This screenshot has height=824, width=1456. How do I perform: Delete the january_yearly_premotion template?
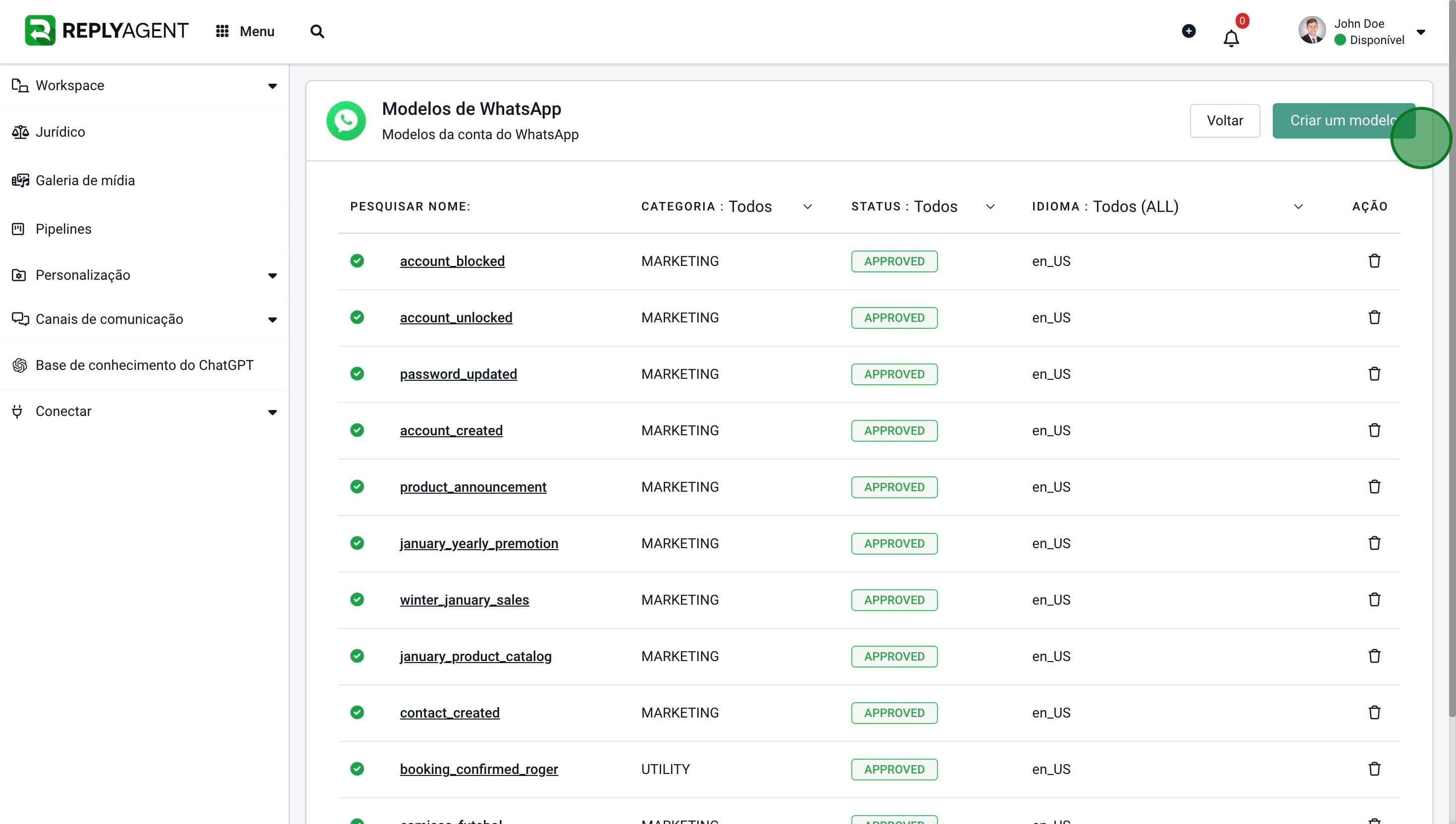coord(1374,543)
